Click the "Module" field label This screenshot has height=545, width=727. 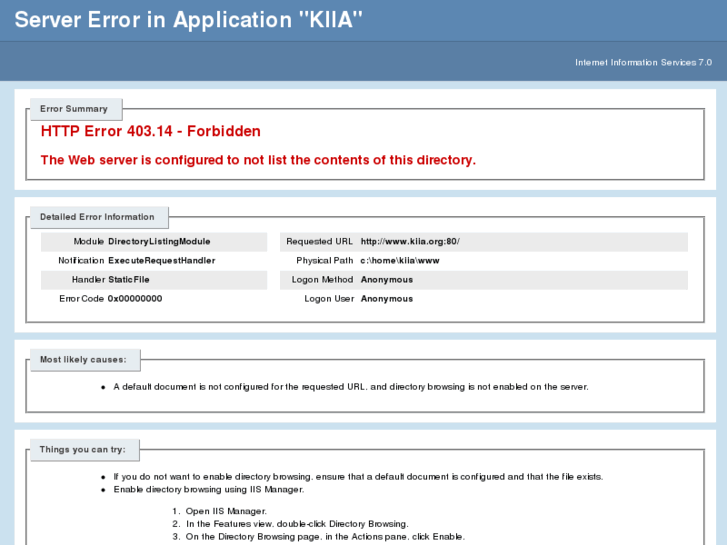click(x=89, y=242)
